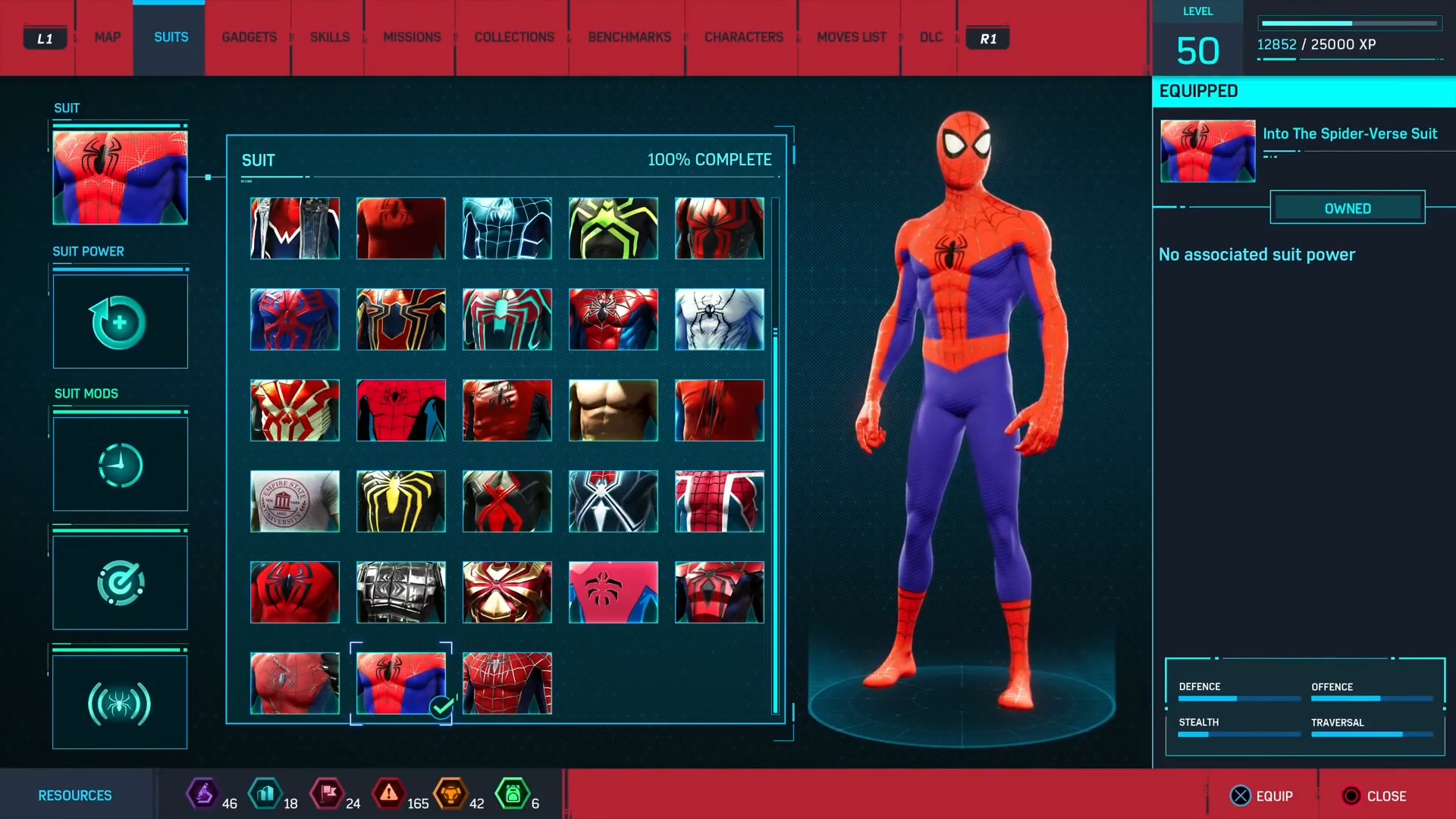This screenshot has width=1456, height=819.
Task: Select the denim vest punk suit thumbnail
Action: 295,228
